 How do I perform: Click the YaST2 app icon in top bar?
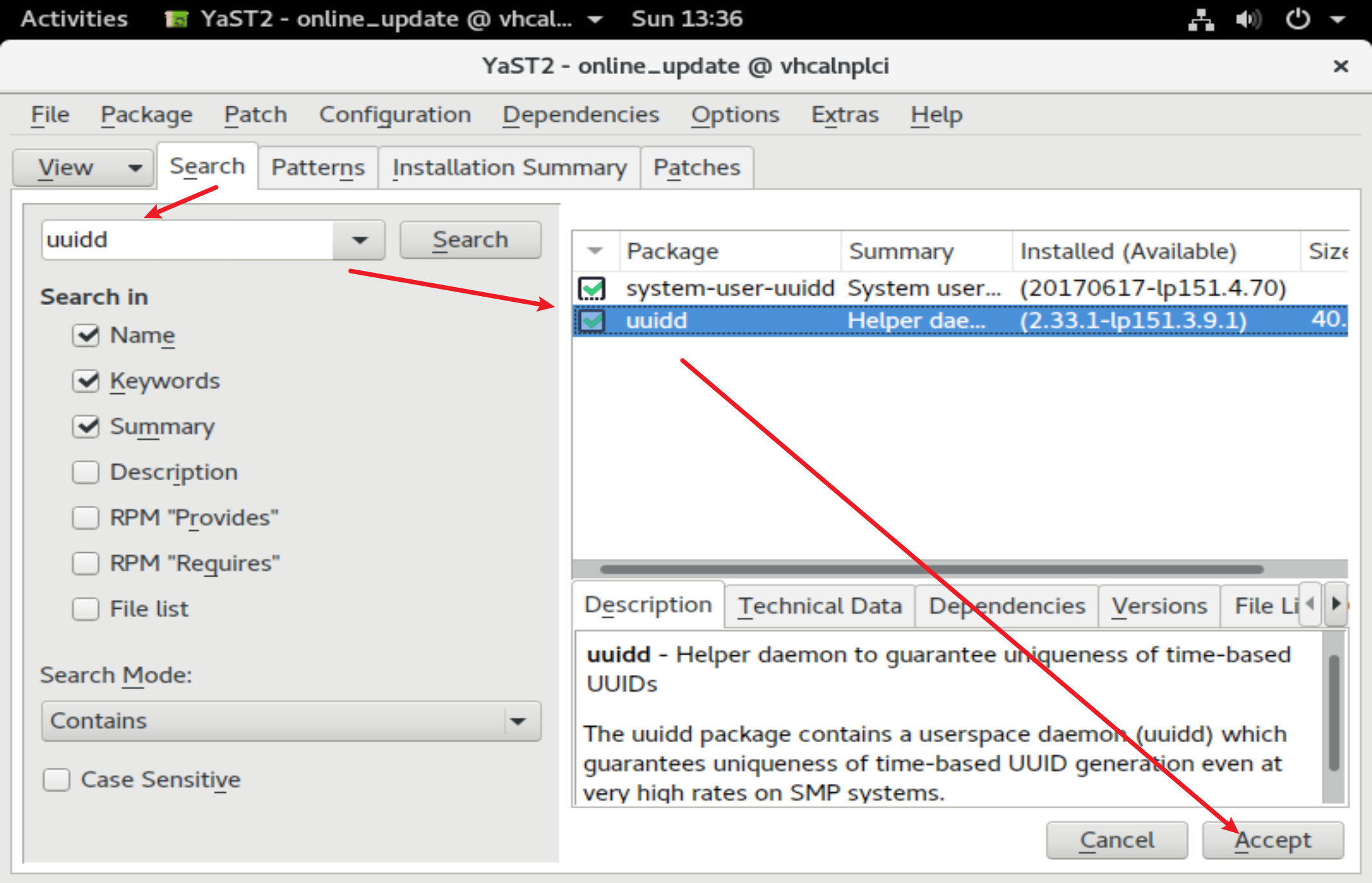pos(176,19)
